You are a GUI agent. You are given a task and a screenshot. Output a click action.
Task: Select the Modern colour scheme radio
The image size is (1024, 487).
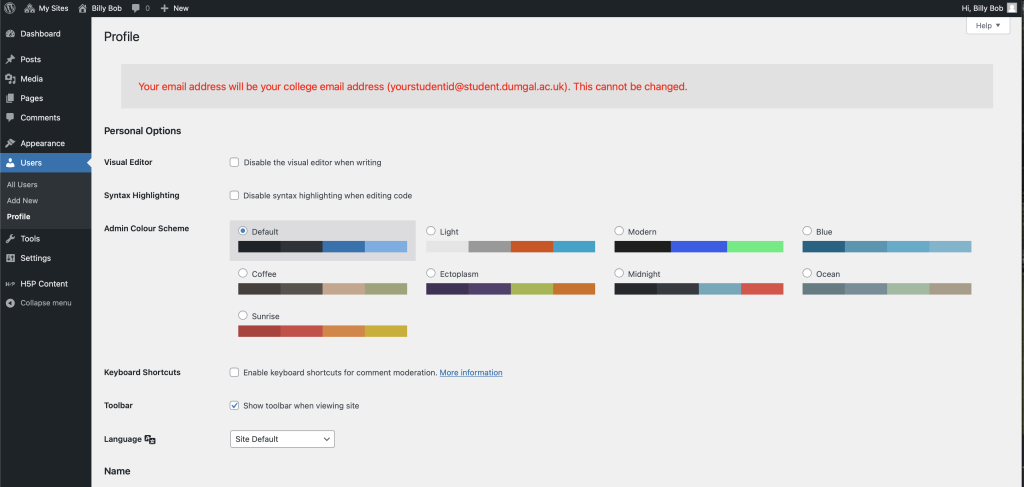[x=619, y=231]
